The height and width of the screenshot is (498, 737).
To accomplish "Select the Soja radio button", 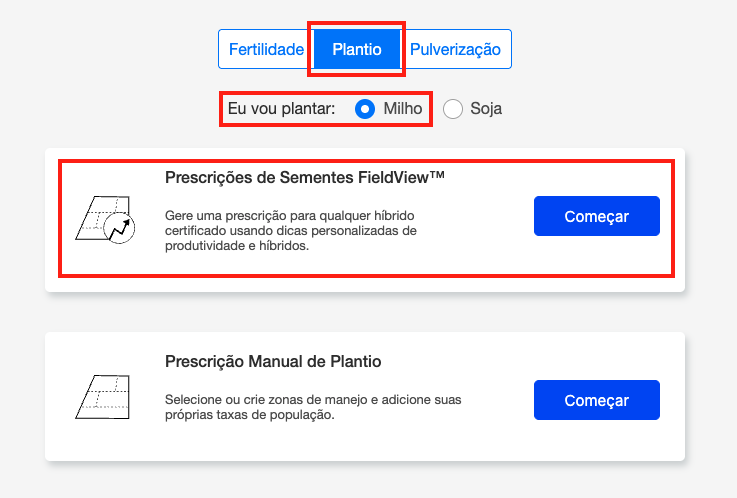I will pyautogui.click(x=453, y=108).
